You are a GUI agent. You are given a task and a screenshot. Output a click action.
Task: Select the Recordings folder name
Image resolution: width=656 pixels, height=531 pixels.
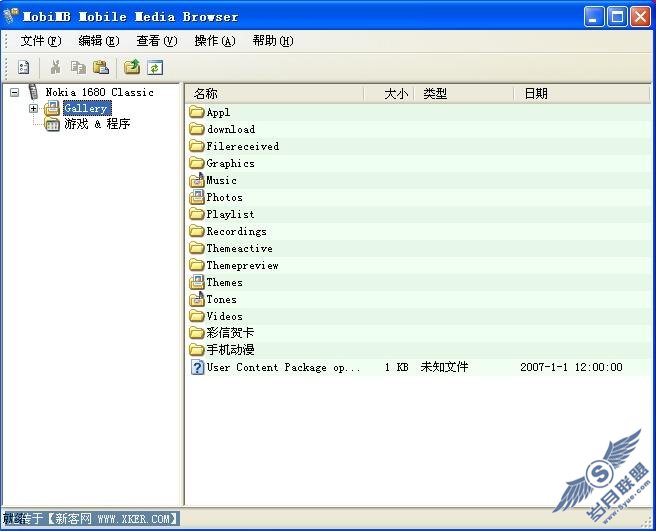(x=236, y=231)
